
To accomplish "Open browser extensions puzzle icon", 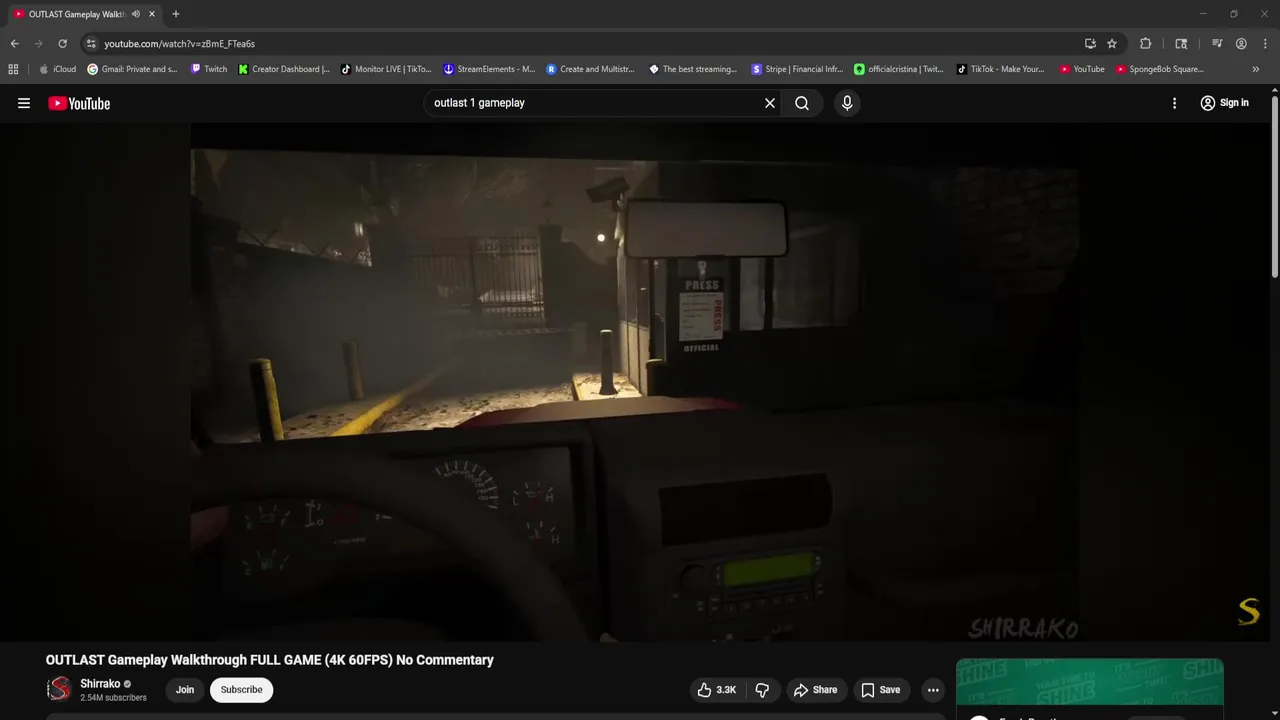I will point(1145,44).
